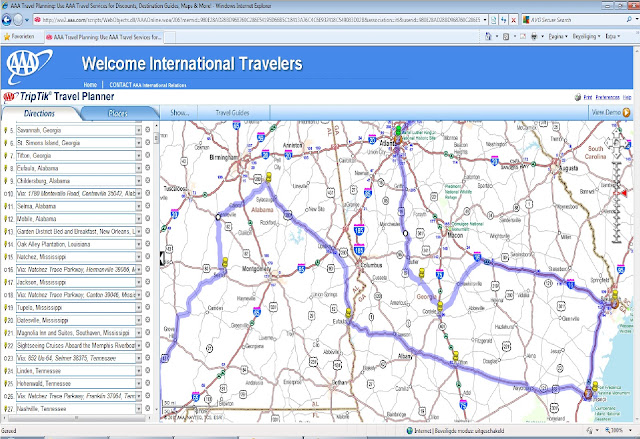Click the pin icon for Linden, Tennessee
This screenshot has width=640, height=439.
5,371
